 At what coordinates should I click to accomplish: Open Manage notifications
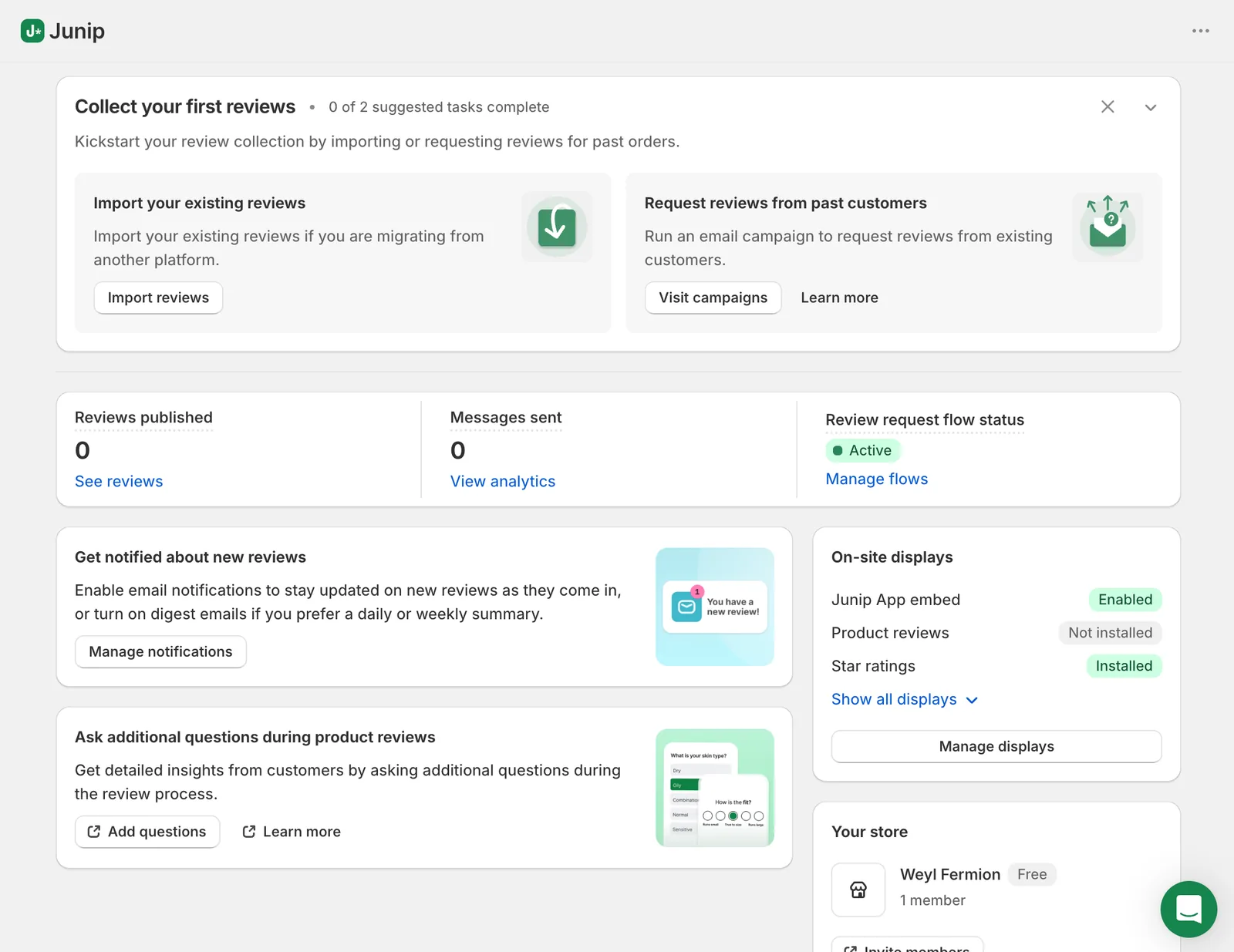click(160, 651)
